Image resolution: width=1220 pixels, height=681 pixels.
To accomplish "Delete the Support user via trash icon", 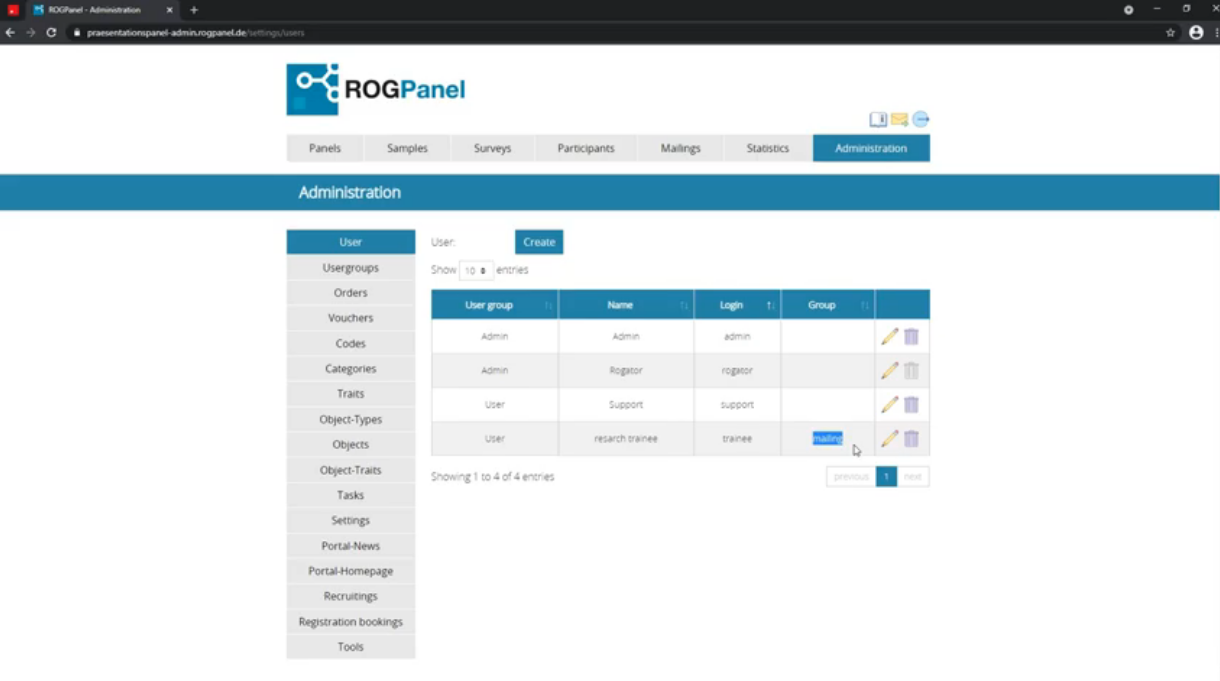I will pos(911,405).
